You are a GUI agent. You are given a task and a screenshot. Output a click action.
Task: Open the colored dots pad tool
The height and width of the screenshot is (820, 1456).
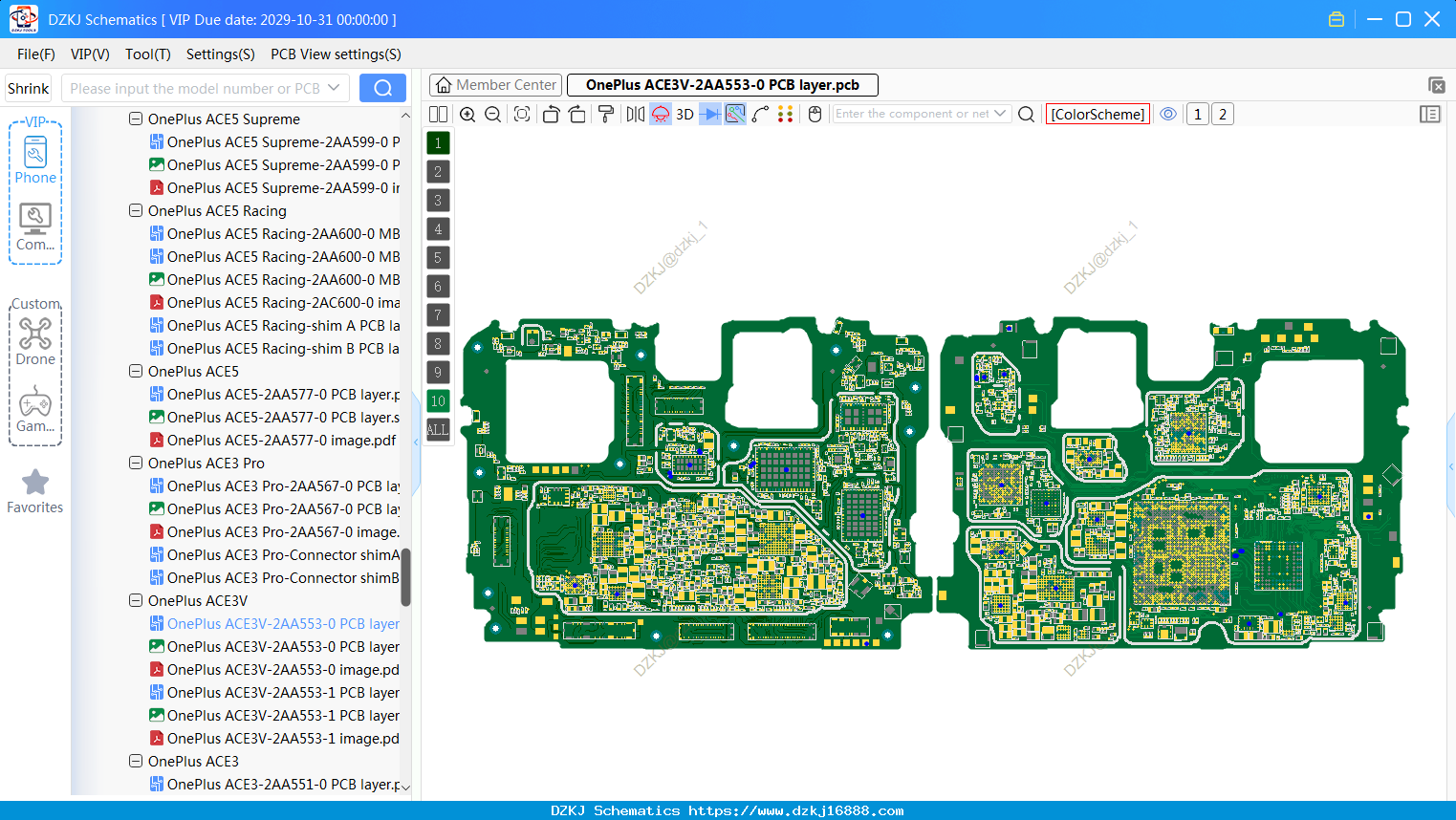(786, 114)
